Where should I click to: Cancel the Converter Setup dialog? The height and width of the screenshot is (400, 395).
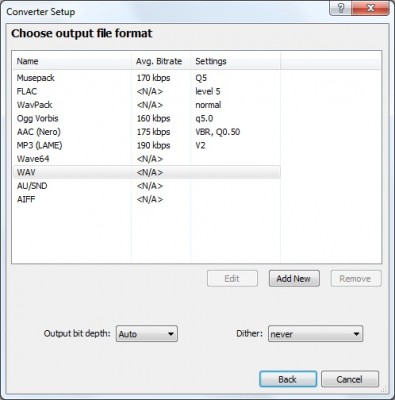(x=350, y=379)
